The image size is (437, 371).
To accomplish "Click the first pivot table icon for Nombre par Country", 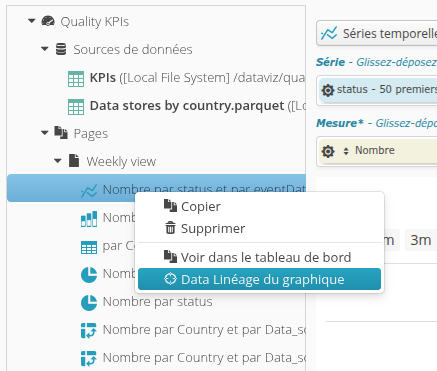I will [x=89, y=331].
